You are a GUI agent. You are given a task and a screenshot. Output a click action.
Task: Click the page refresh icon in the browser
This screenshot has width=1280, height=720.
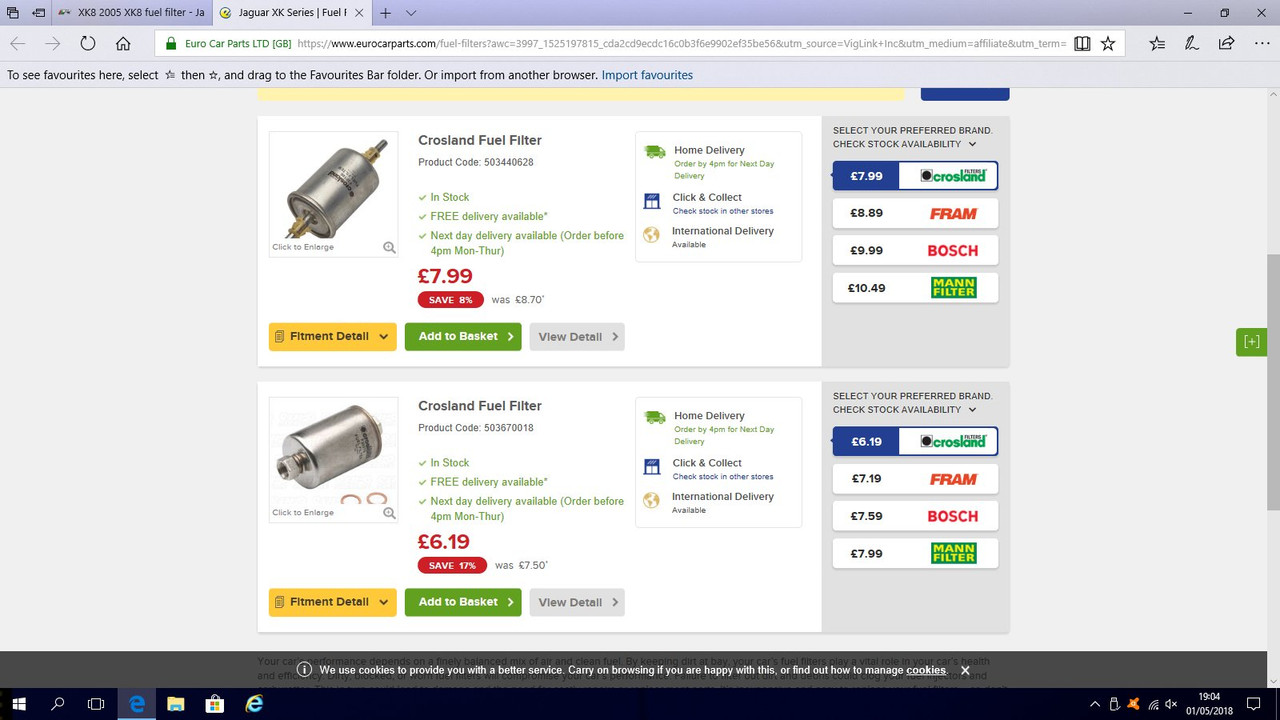[88, 43]
